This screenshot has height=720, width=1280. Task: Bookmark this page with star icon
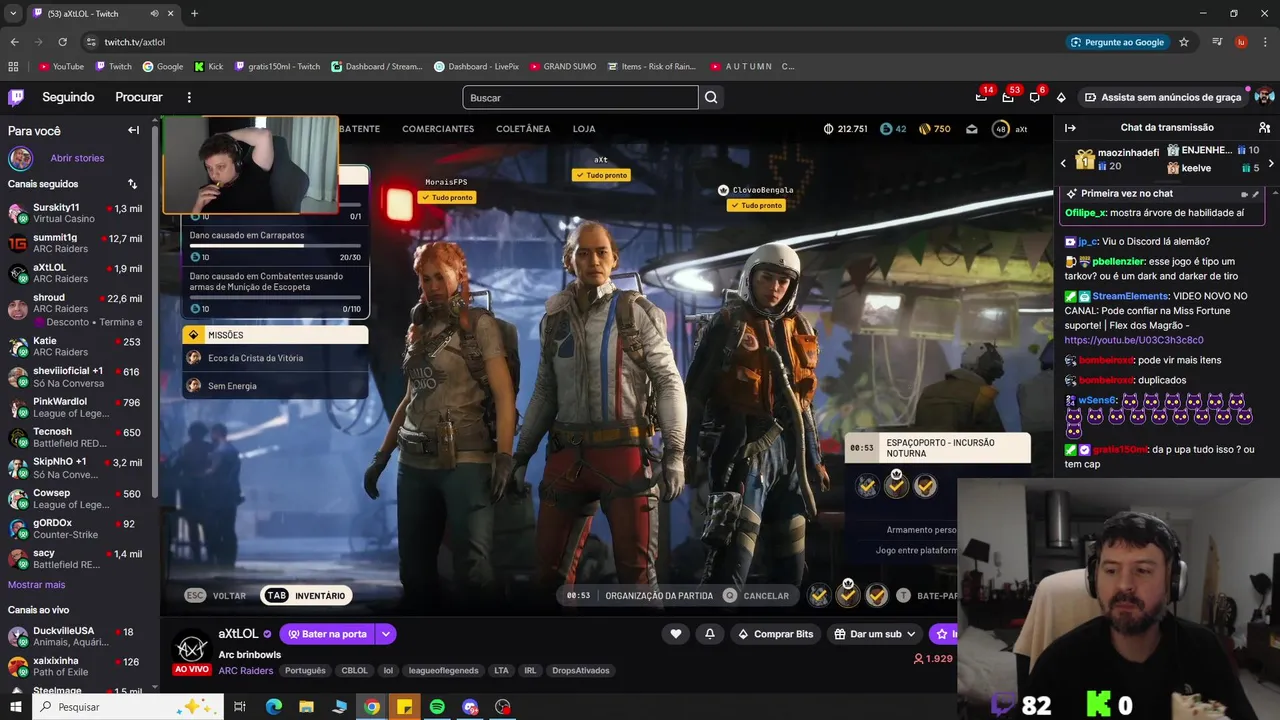[x=1184, y=42]
